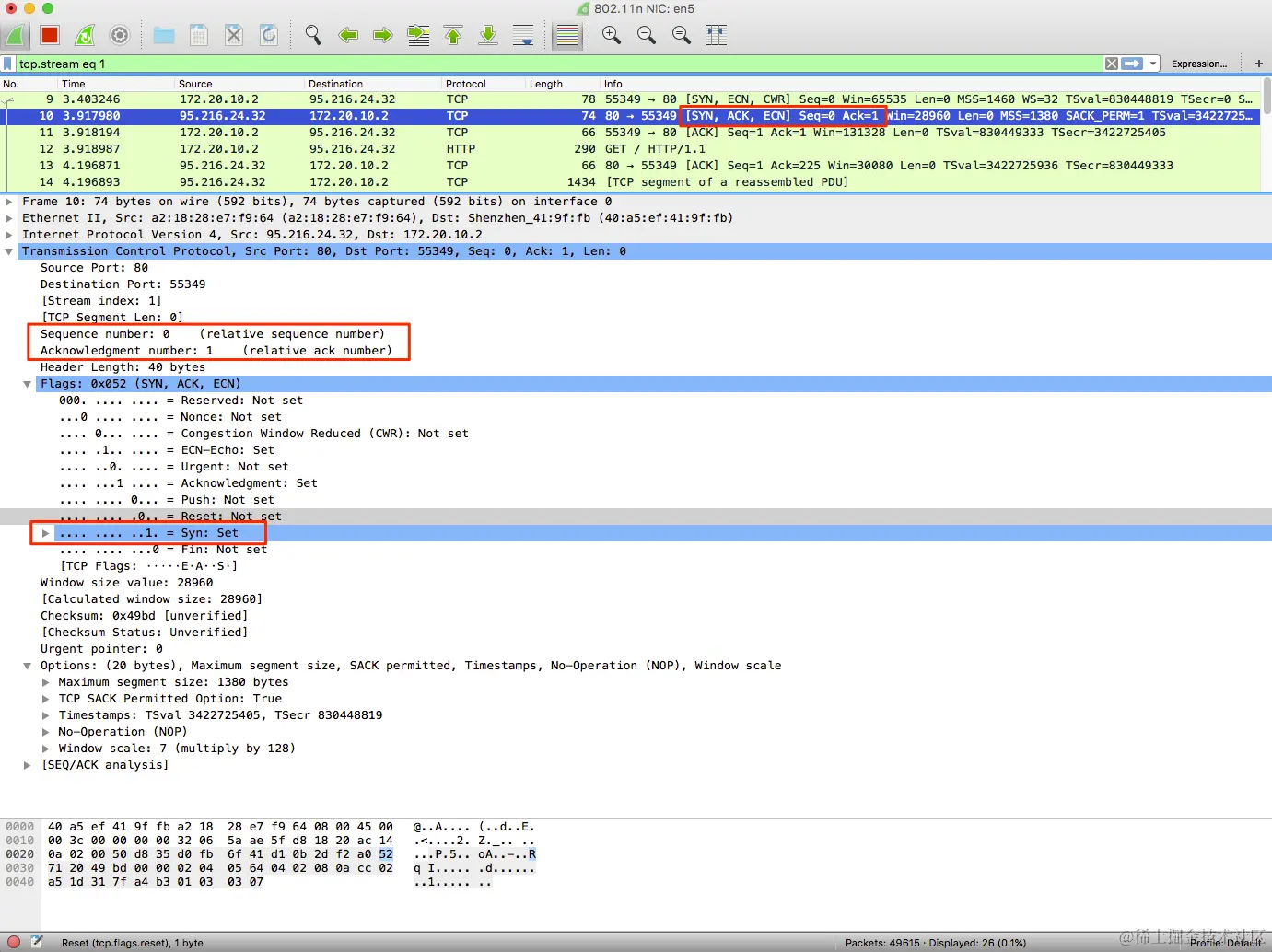Expand Internet Protocol Version 4 section
This screenshot has width=1272, height=952.
point(9,235)
